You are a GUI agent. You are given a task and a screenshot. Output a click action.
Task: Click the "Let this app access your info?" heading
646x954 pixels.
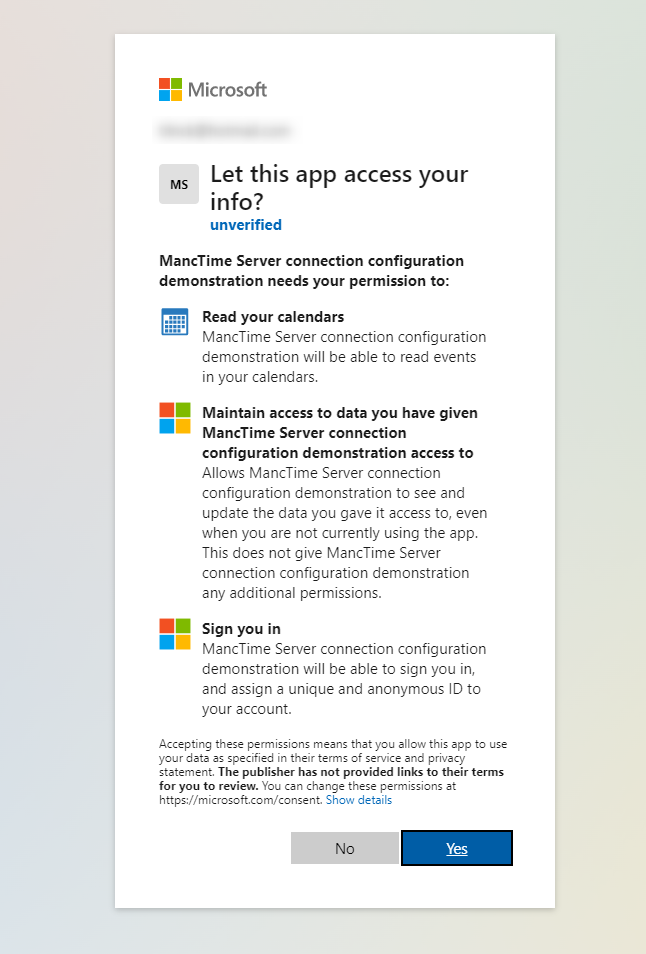click(x=339, y=187)
